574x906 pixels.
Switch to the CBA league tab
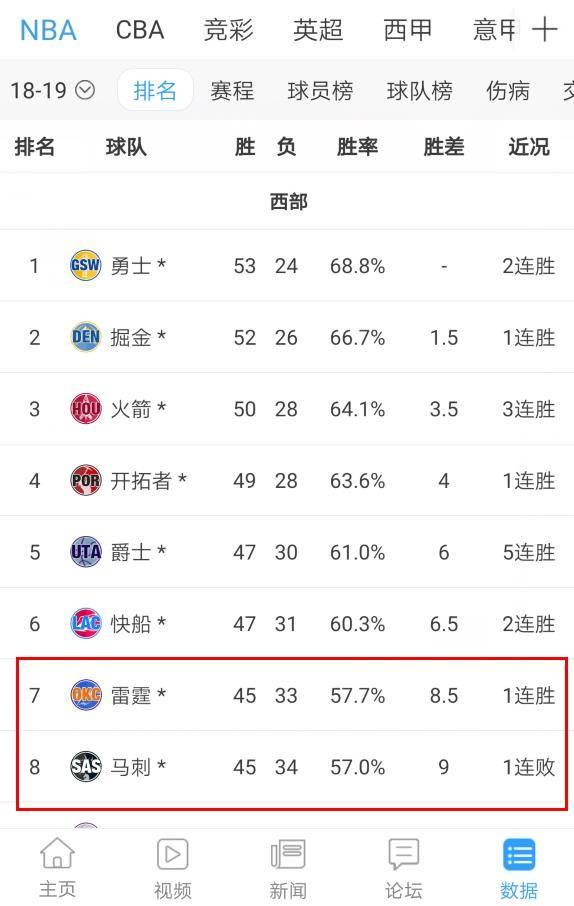click(x=140, y=30)
